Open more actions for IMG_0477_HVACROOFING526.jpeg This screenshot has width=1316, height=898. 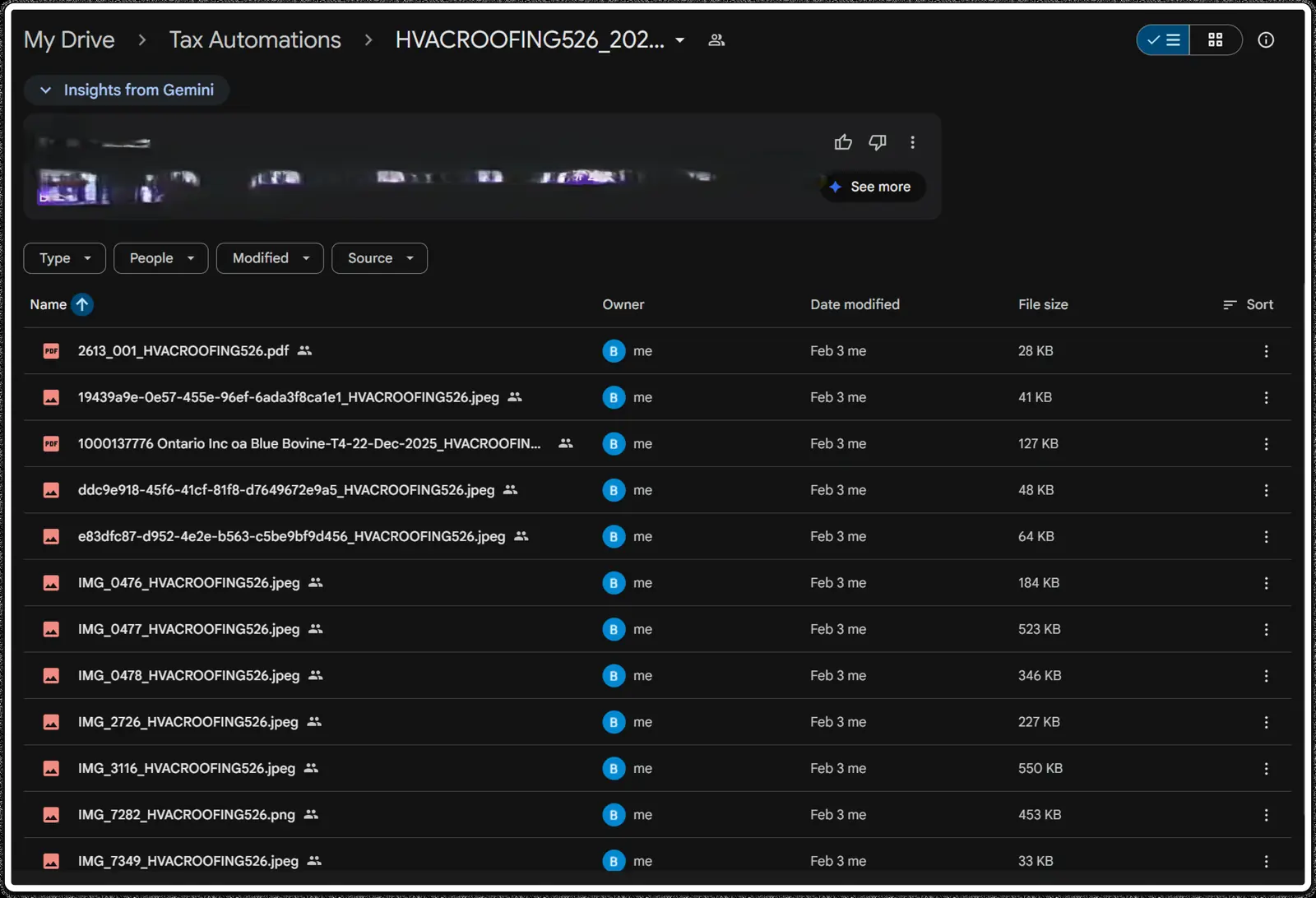click(x=1266, y=629)
